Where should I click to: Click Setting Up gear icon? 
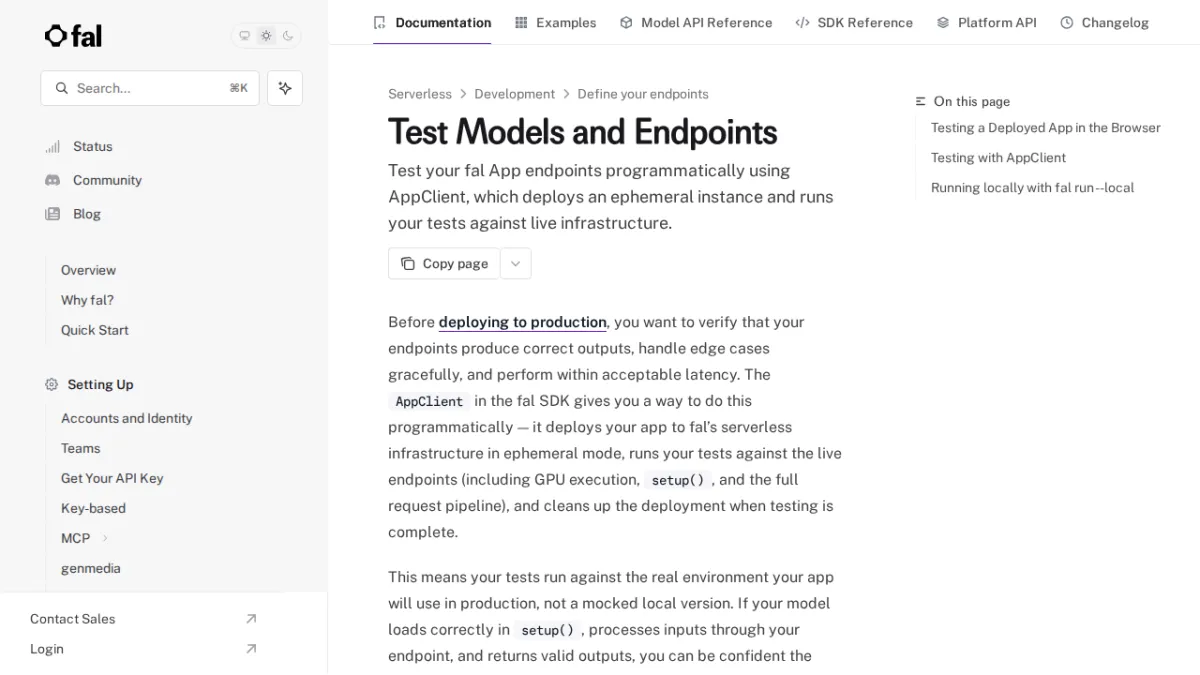click(x=51, y=384)
